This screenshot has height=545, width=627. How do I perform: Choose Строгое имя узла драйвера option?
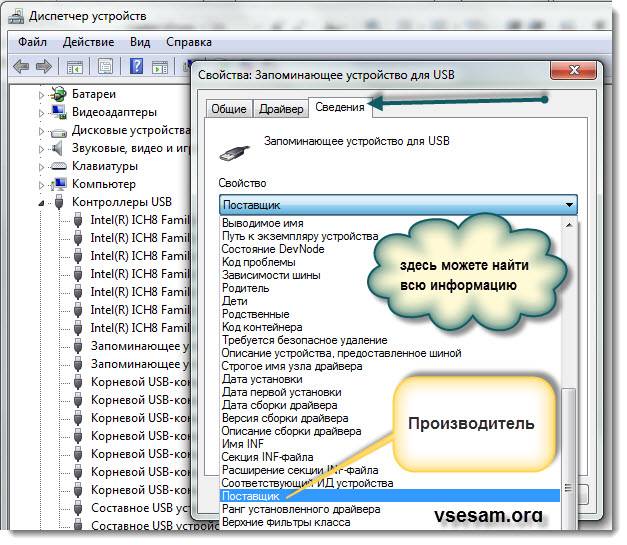(x=292, y=366)
